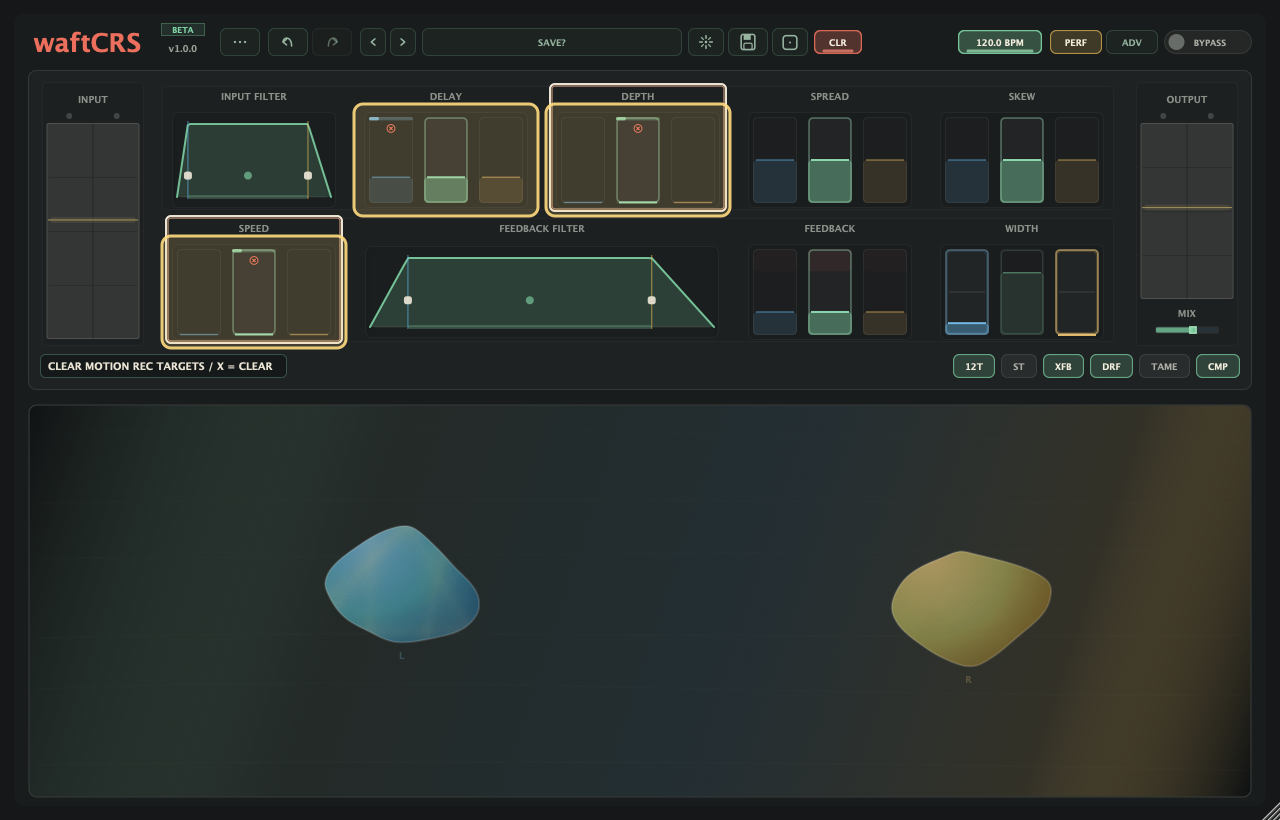Screen dimensions: 1280x820
Task: Switch to the PERF view
Action: coord(1076,42)
